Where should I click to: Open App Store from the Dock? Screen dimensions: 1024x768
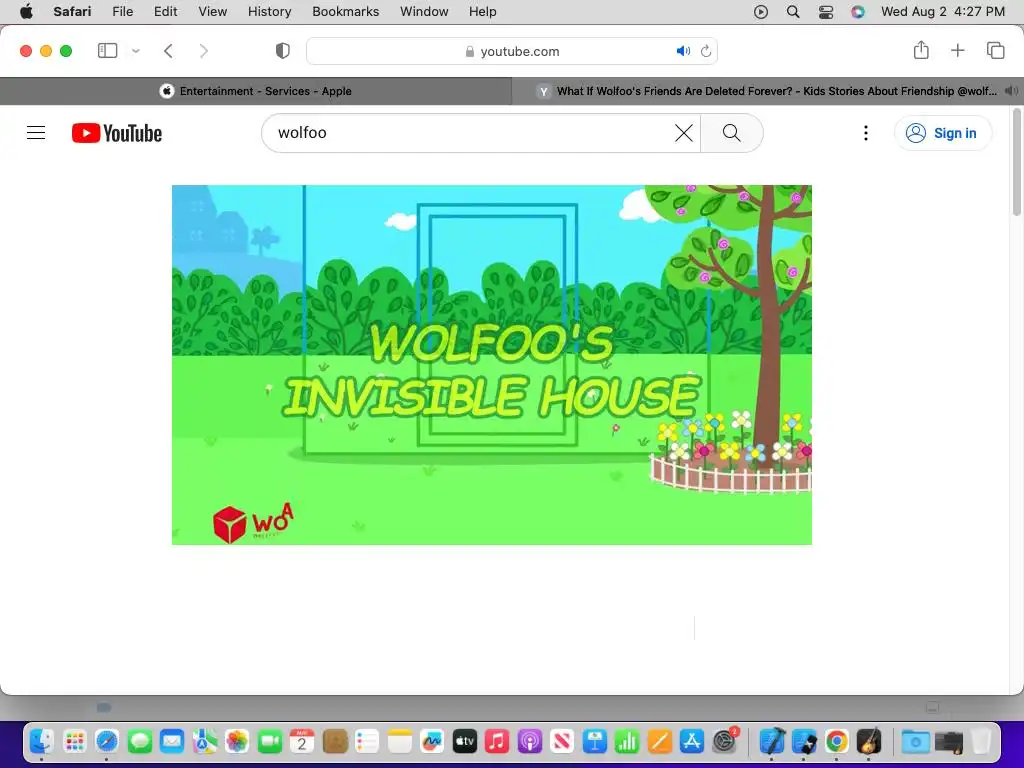tap(692, 741)
